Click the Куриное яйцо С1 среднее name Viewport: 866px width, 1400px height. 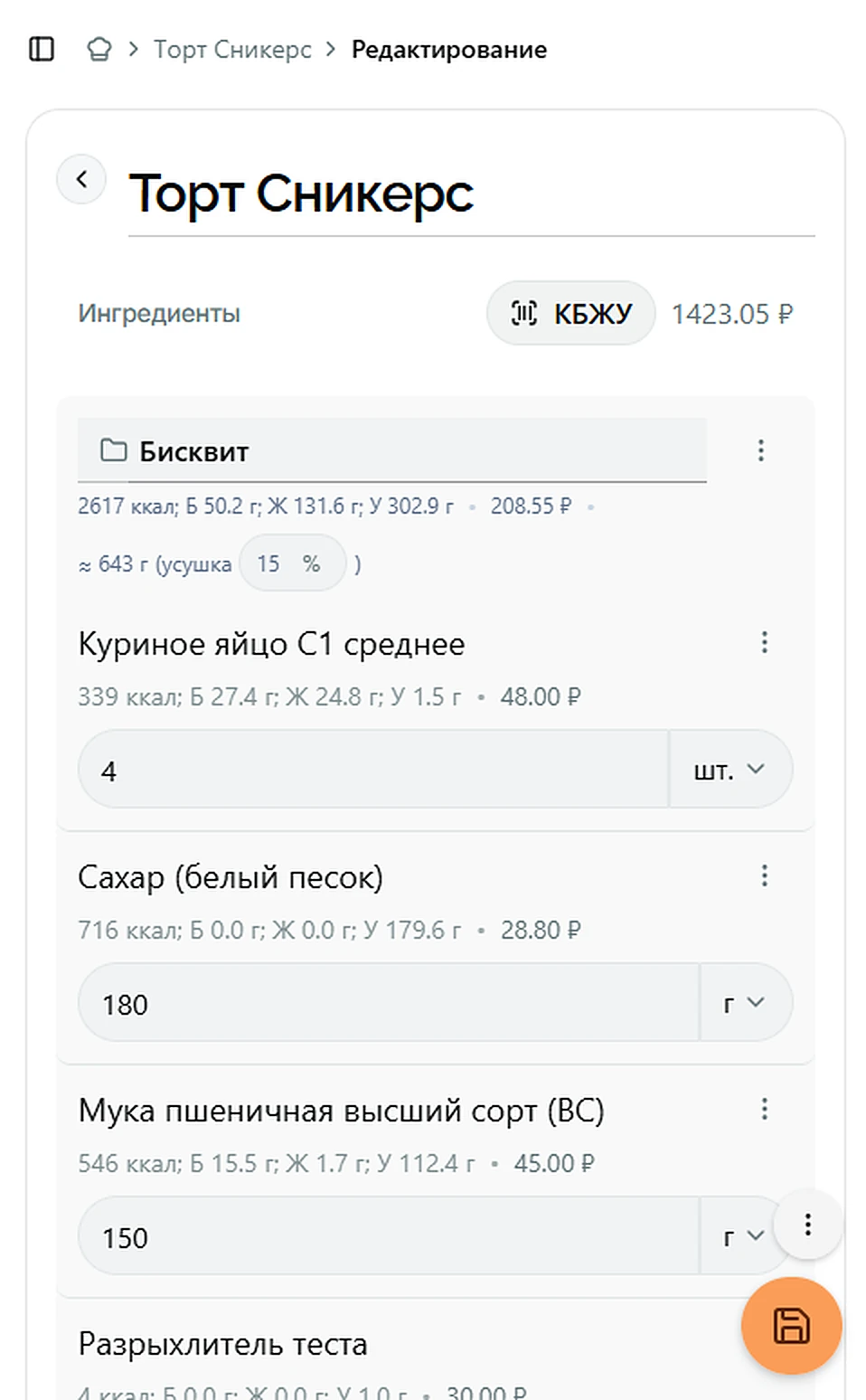(x=272, y=644)
